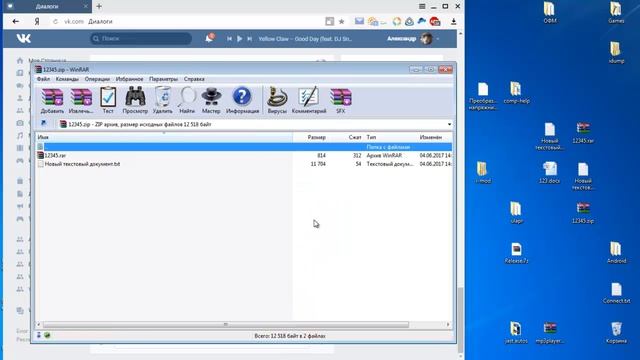Open the Операции menu
The width and height of the screenshot is (640, 360).
(x=97, y=79)
